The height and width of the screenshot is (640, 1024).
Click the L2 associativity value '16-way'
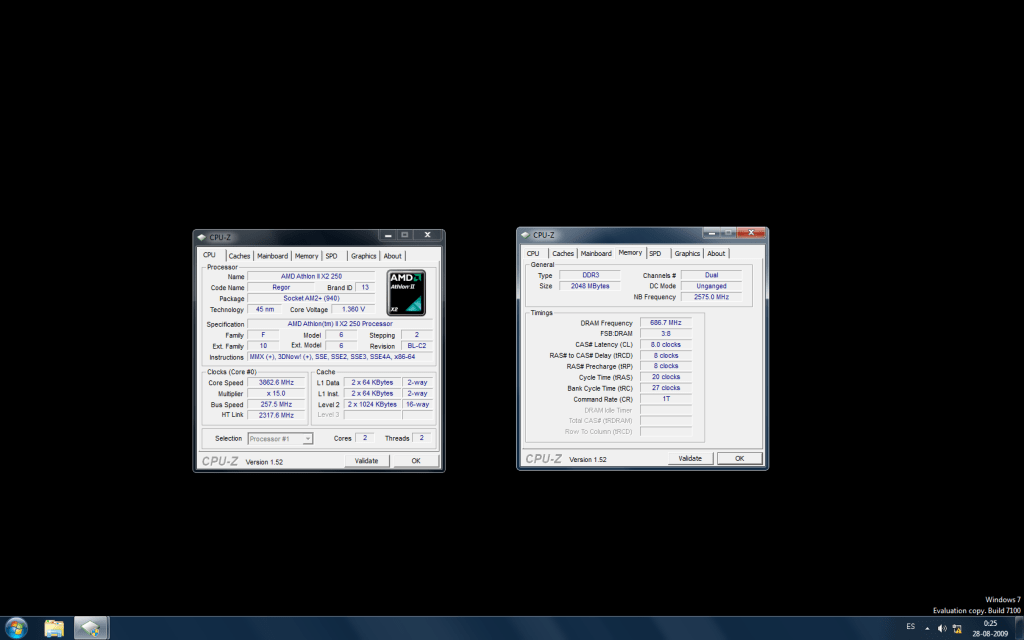coord(417,404)
